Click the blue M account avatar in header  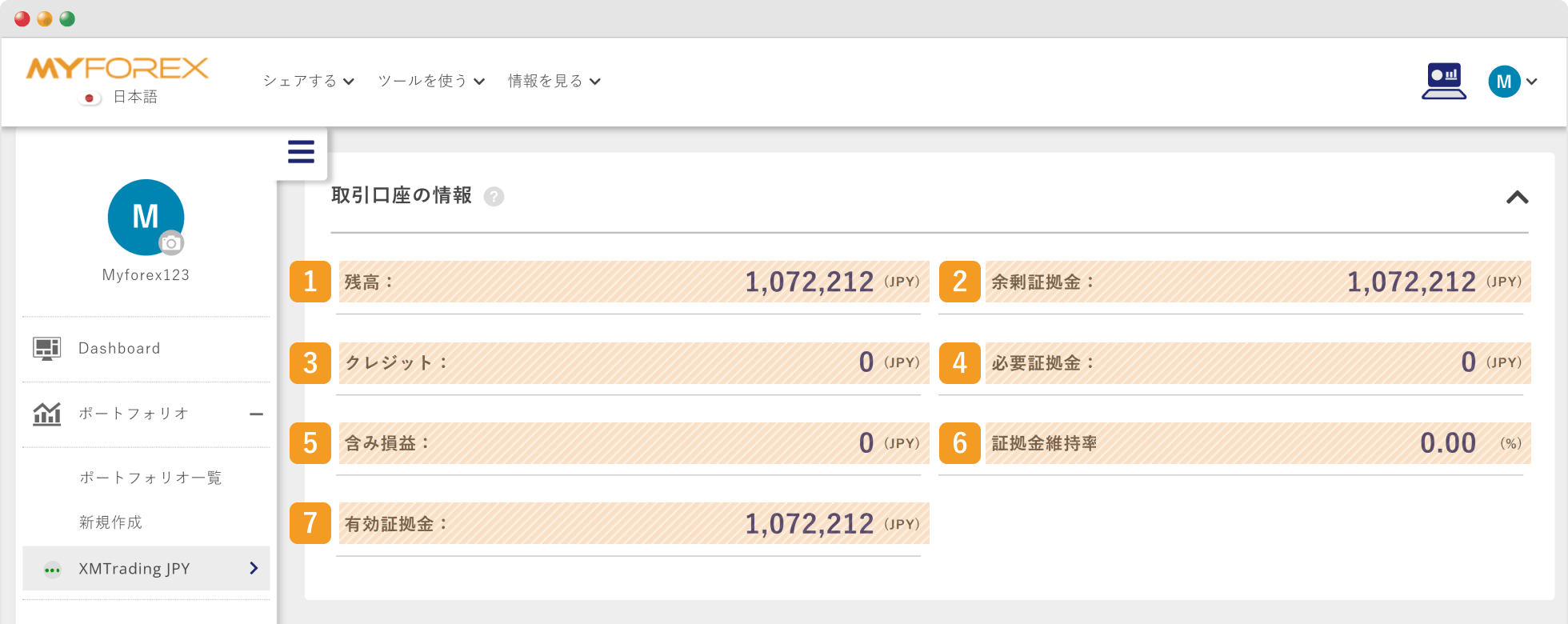pyautogui.click(x=1504, y=82)
